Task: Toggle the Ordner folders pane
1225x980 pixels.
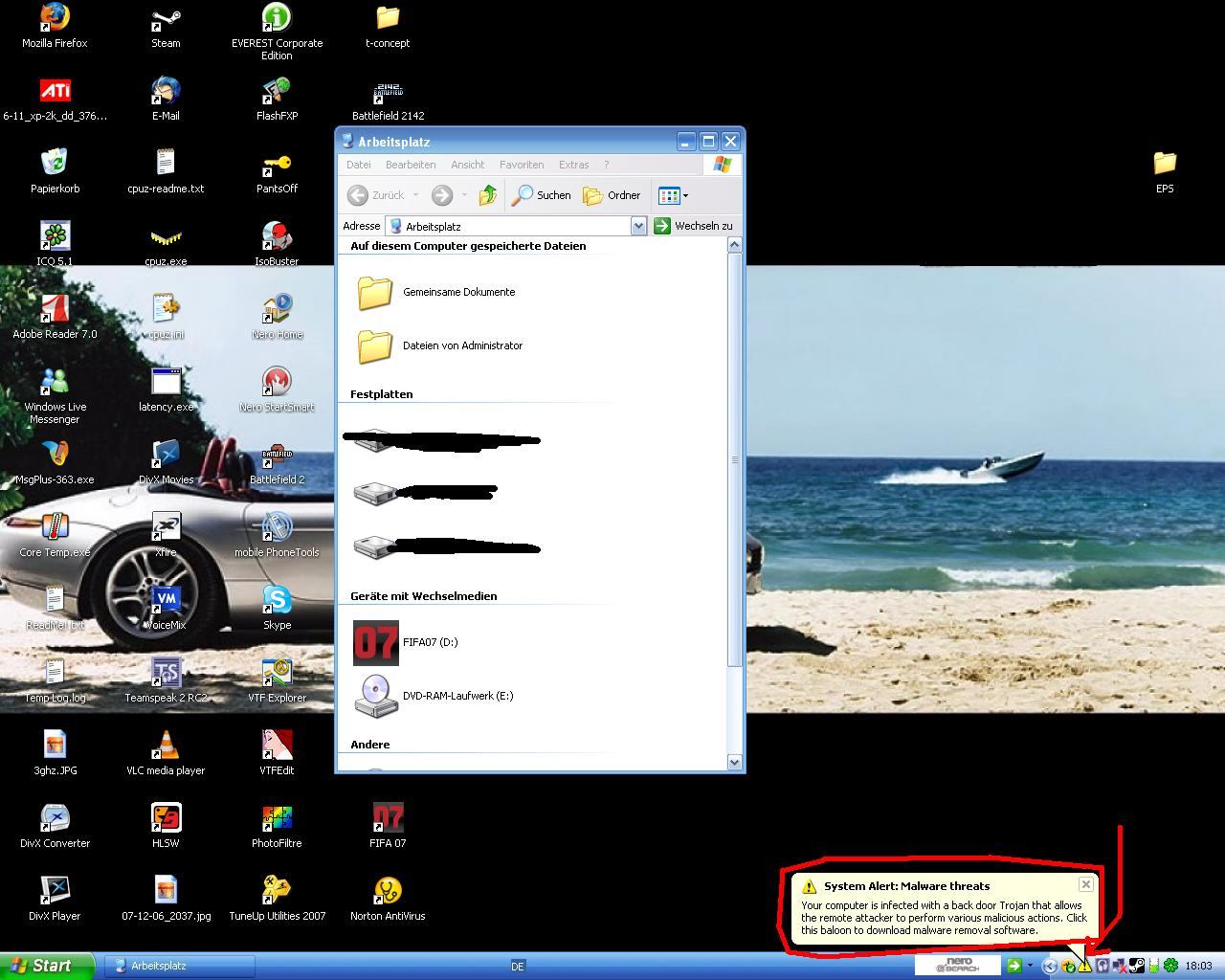Action: 612,195
